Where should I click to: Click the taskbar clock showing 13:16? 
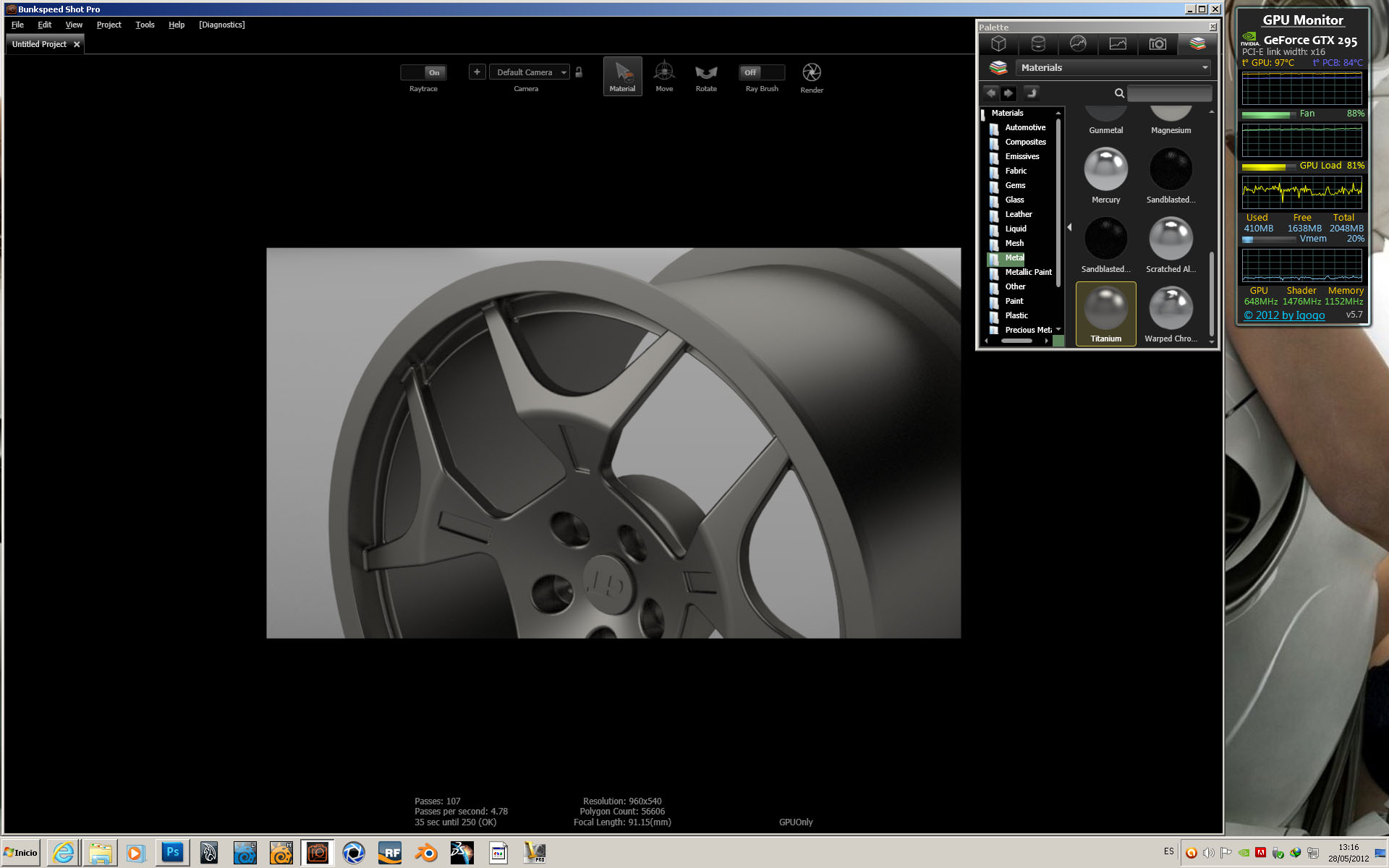pyautogui.click(x=1348, y=847)
